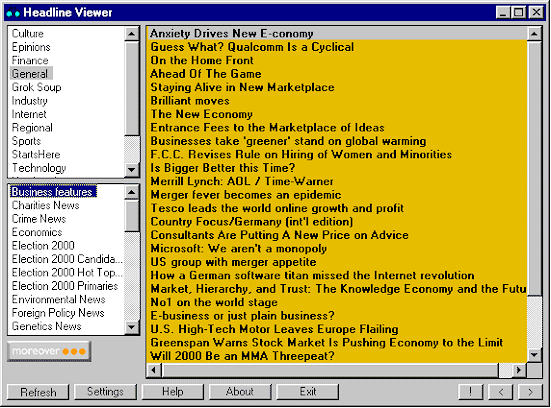Click the up arrow of the category list scrollbar
Image resolution: width=551 pixels, height=408 pixels.
[131, 34]
